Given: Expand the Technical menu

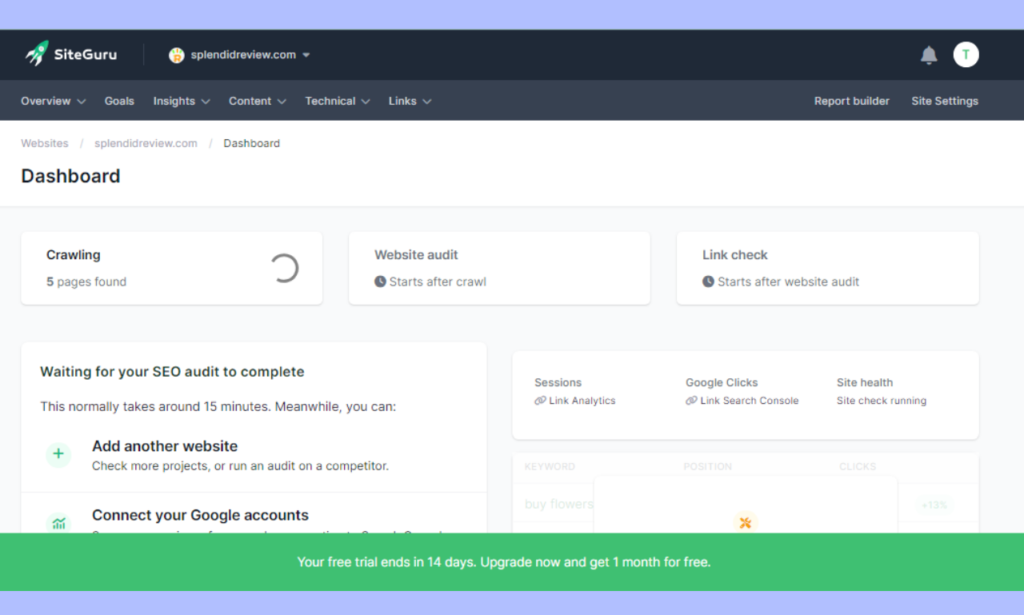Looking at the screenshot, I should click(x=337, y=101).
